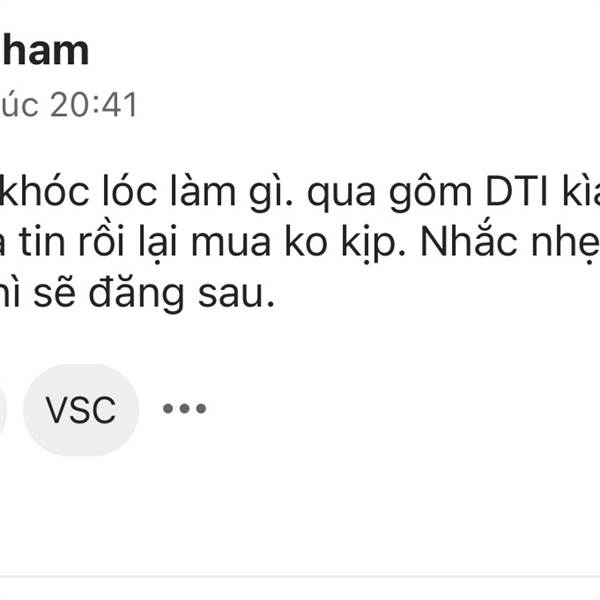This screenshot has width=600, height=600.
Task: Click the last post line "sẽ đăng sau."
Action: coord(138,294)
